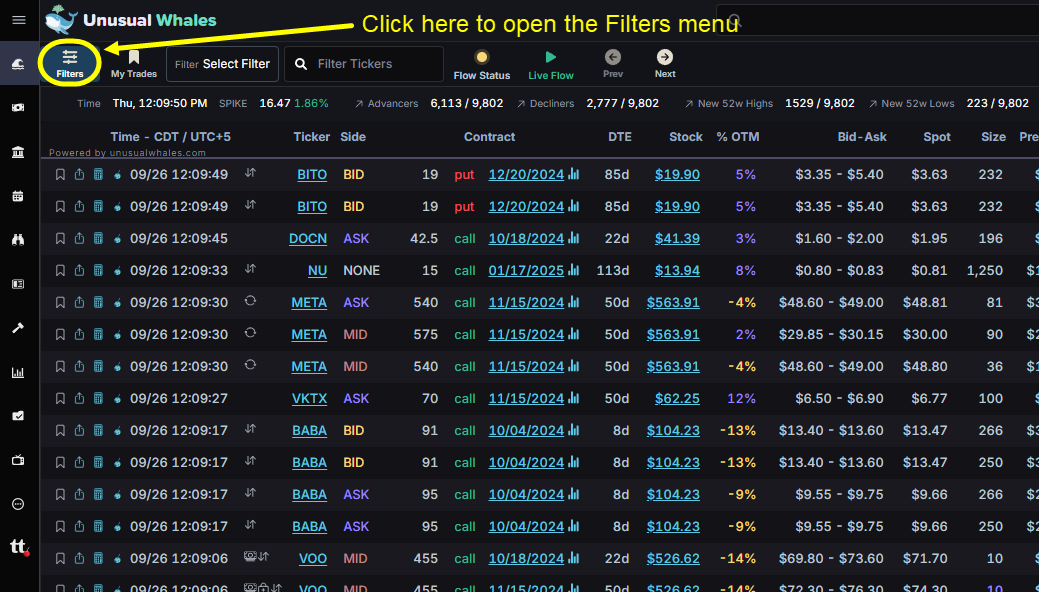Screen dimensions: 1039x592
Task: Share the VKTX trade
Action: point(80,398)
